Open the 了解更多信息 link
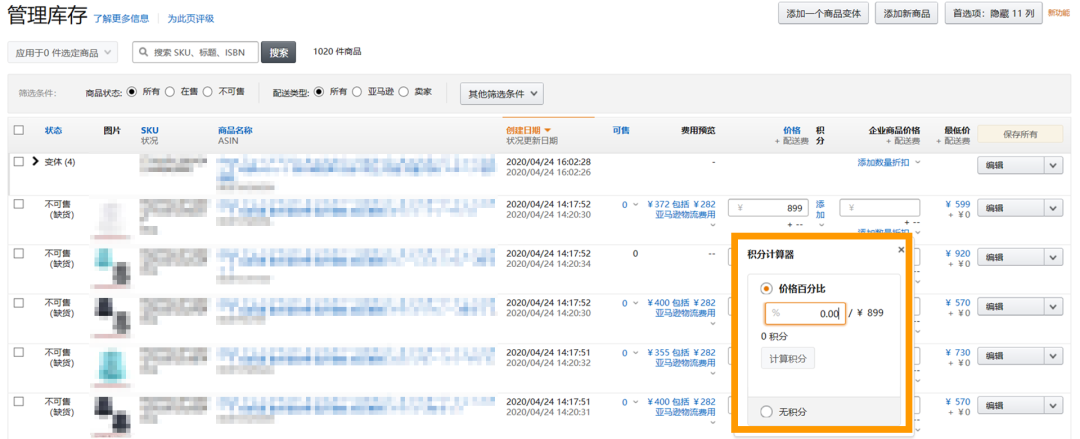The image size is (1080, 439). [x=121, y=19]
